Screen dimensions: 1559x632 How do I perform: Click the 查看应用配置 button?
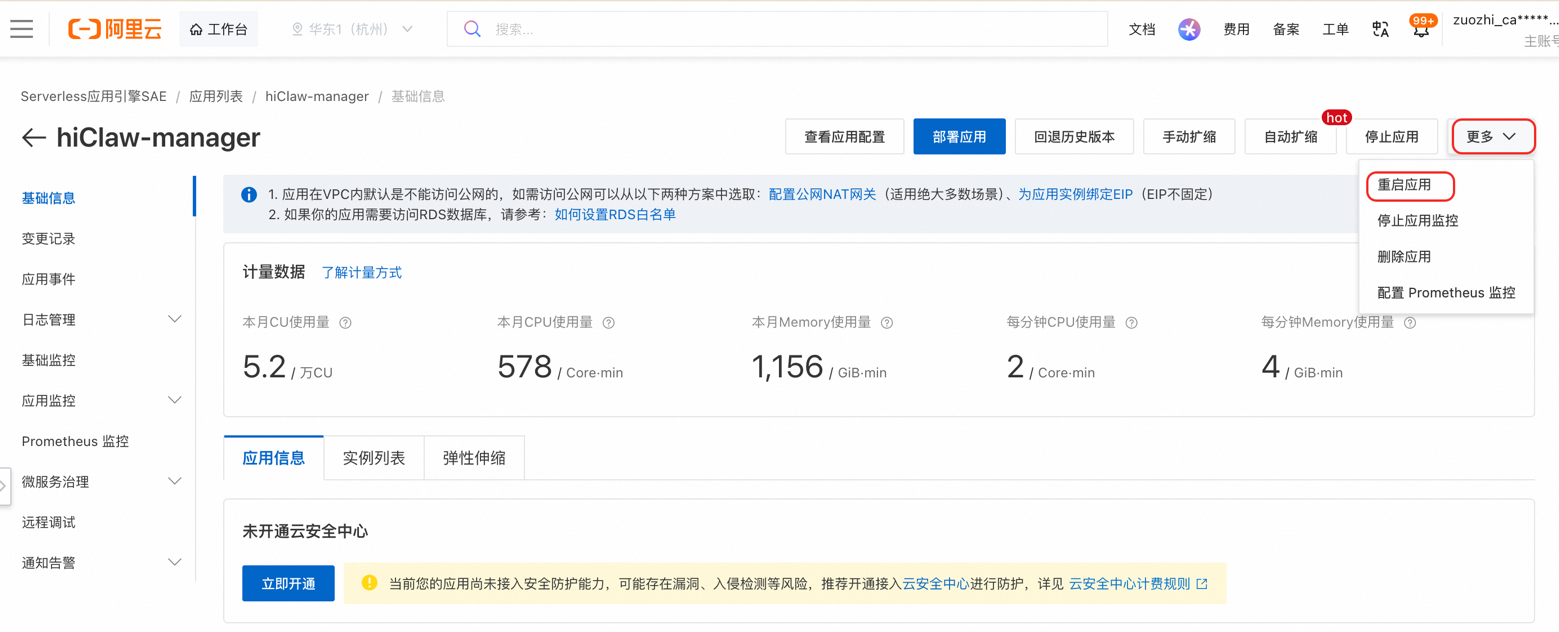tap(845, 137)
